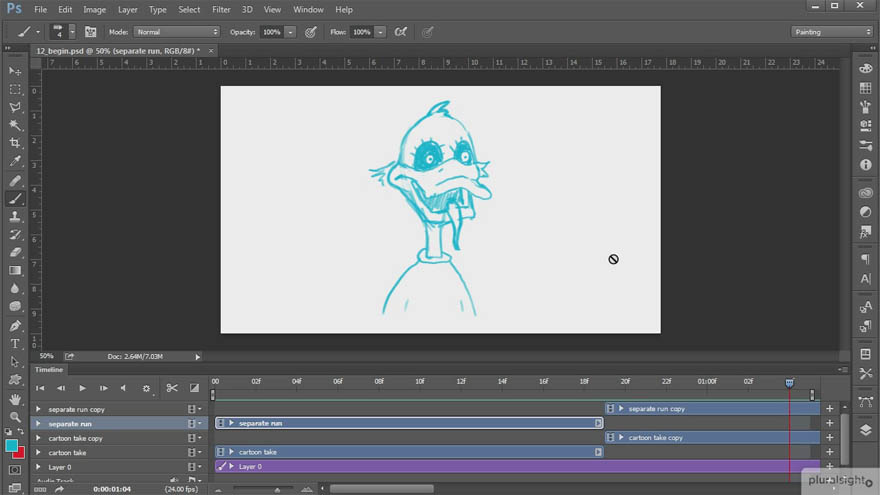Image resolution: width=880 pixels, height=495 pixels.
Task: Toggle Quick Mask mode
Action: [15, 470]
